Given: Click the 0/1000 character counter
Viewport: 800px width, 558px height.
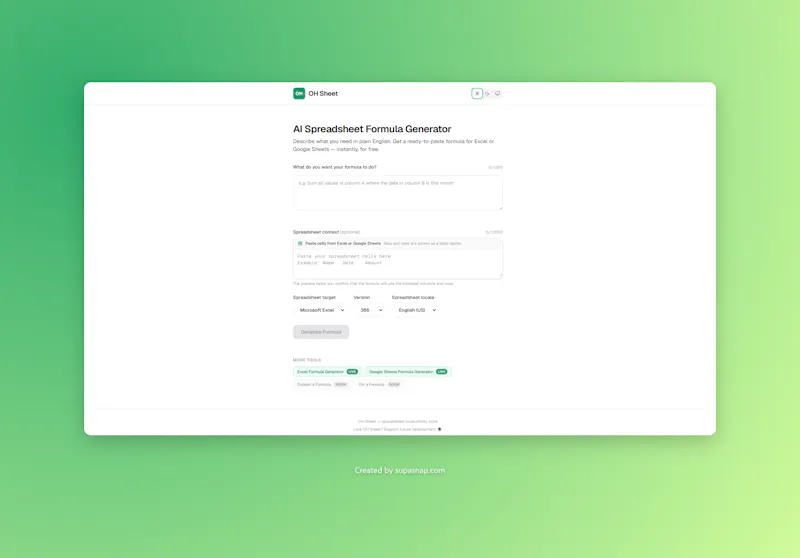Looking at the screenshot, I should tap(495, 167).
